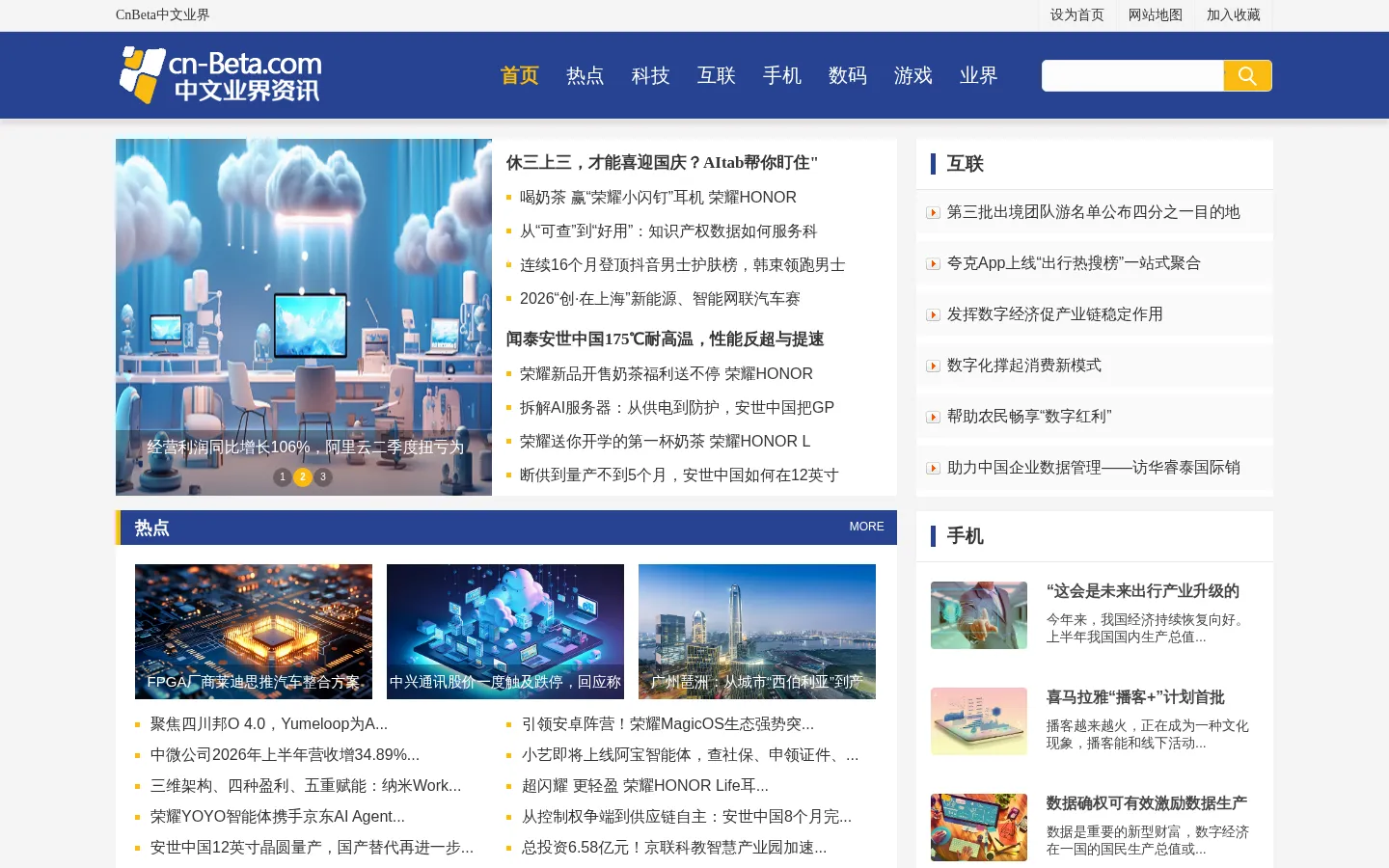Viewport: 1389px width, 868px height.
Task: Open article 2026"创·在上海"新能源
Action: point(660,299)
